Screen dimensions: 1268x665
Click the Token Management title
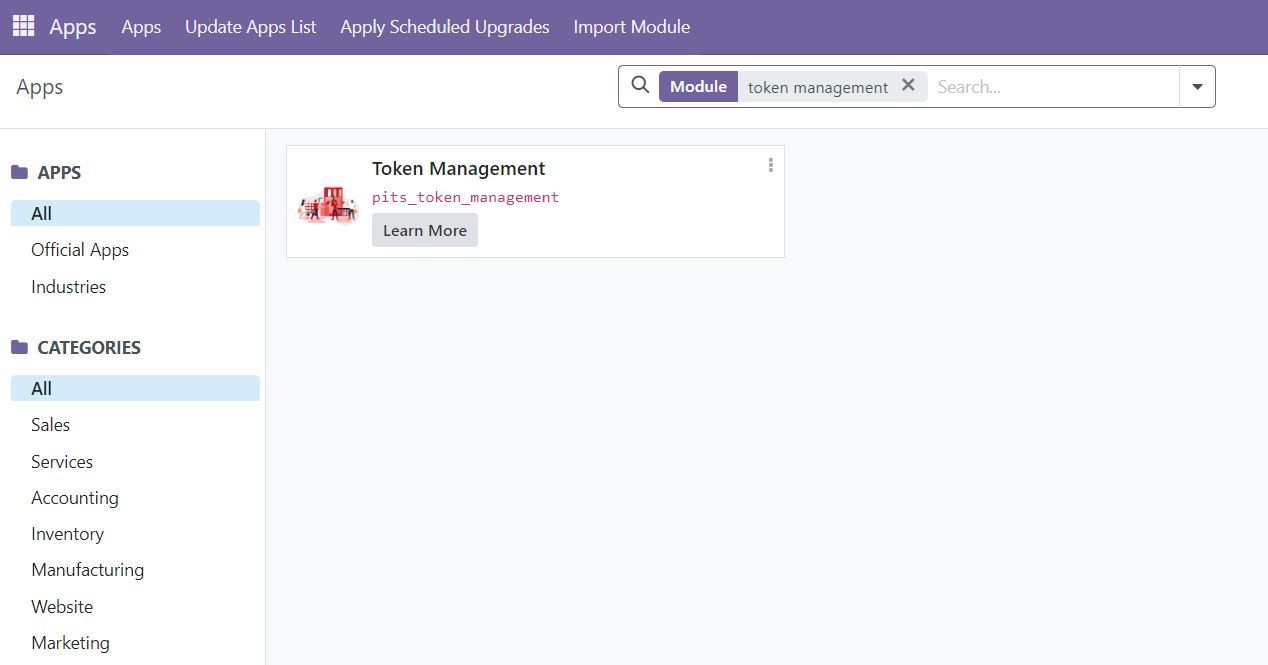click(458, 169)
